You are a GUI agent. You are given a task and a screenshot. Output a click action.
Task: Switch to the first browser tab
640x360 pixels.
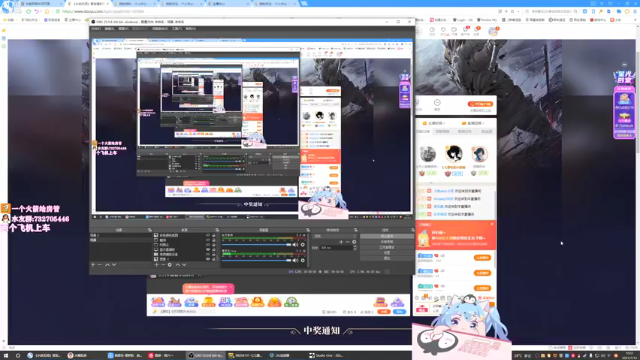tap(42, 3)
